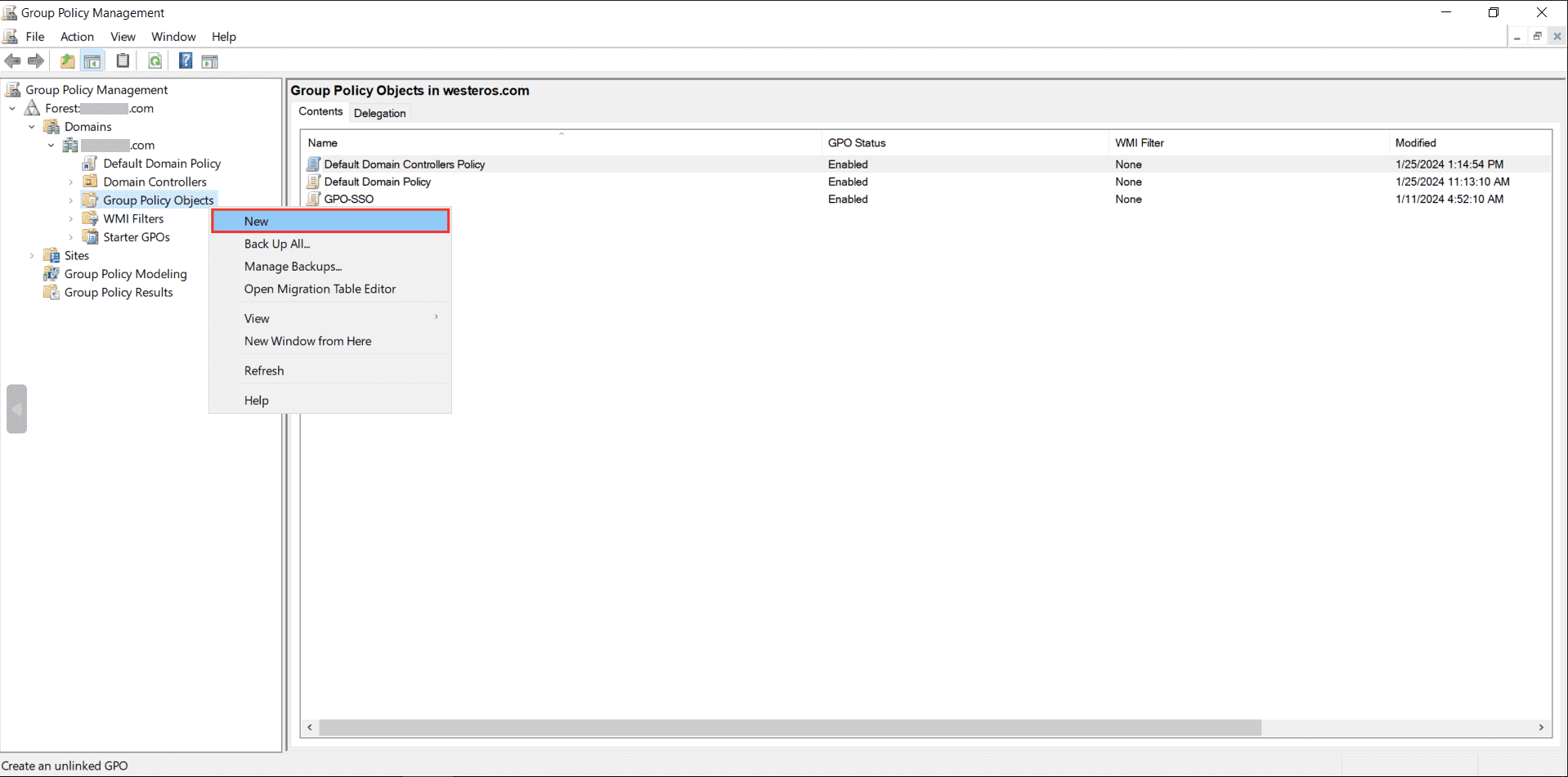1568x777 pixels.
Task: Select Back Up All… in context menu
Action: coord(330,244)
